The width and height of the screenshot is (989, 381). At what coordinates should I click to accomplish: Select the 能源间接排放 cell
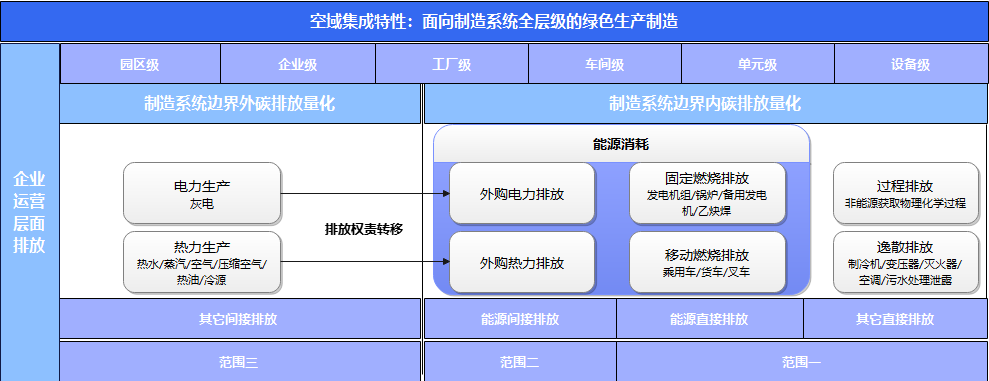click(x=520, y=319)
